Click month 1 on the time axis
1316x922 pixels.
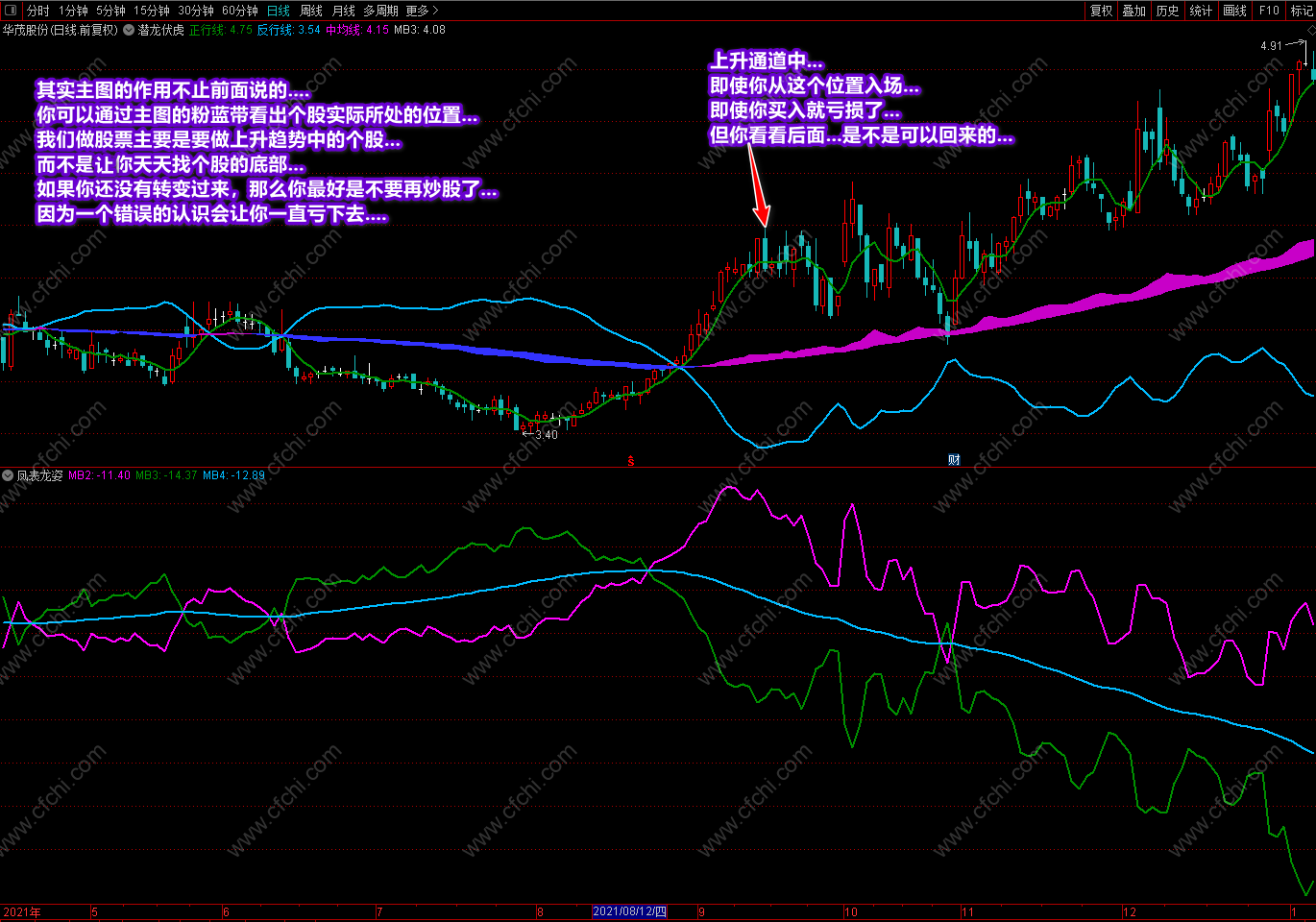(1294, 912)
